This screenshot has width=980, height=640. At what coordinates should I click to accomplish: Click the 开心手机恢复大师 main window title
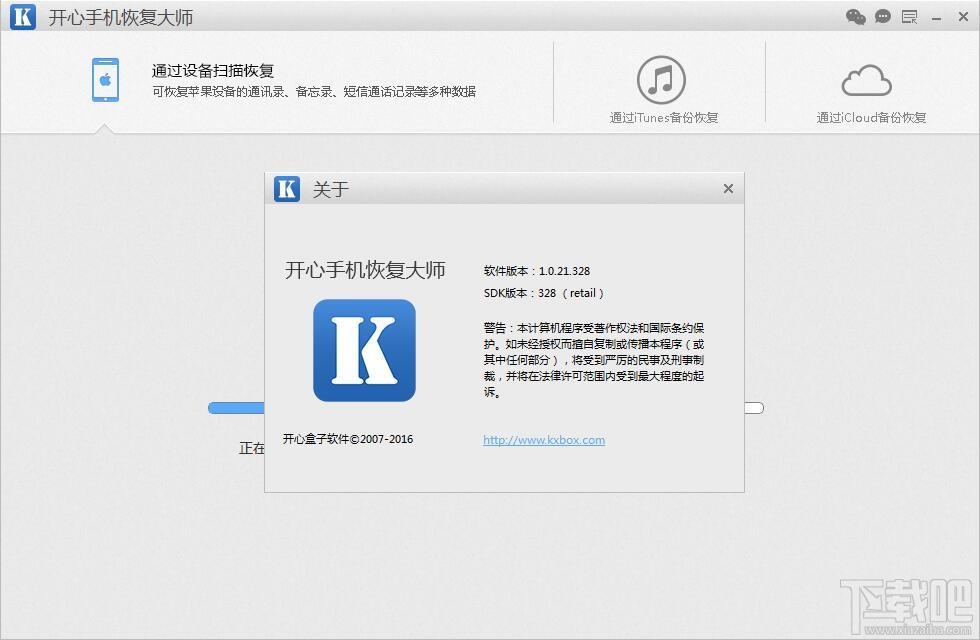point(121,18)
